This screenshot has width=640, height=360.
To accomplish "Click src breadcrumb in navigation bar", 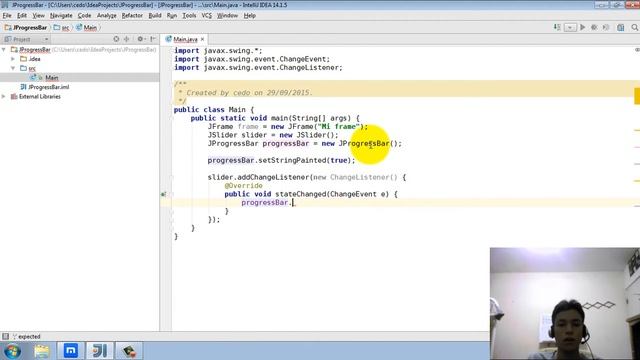I will pos(62,28).
